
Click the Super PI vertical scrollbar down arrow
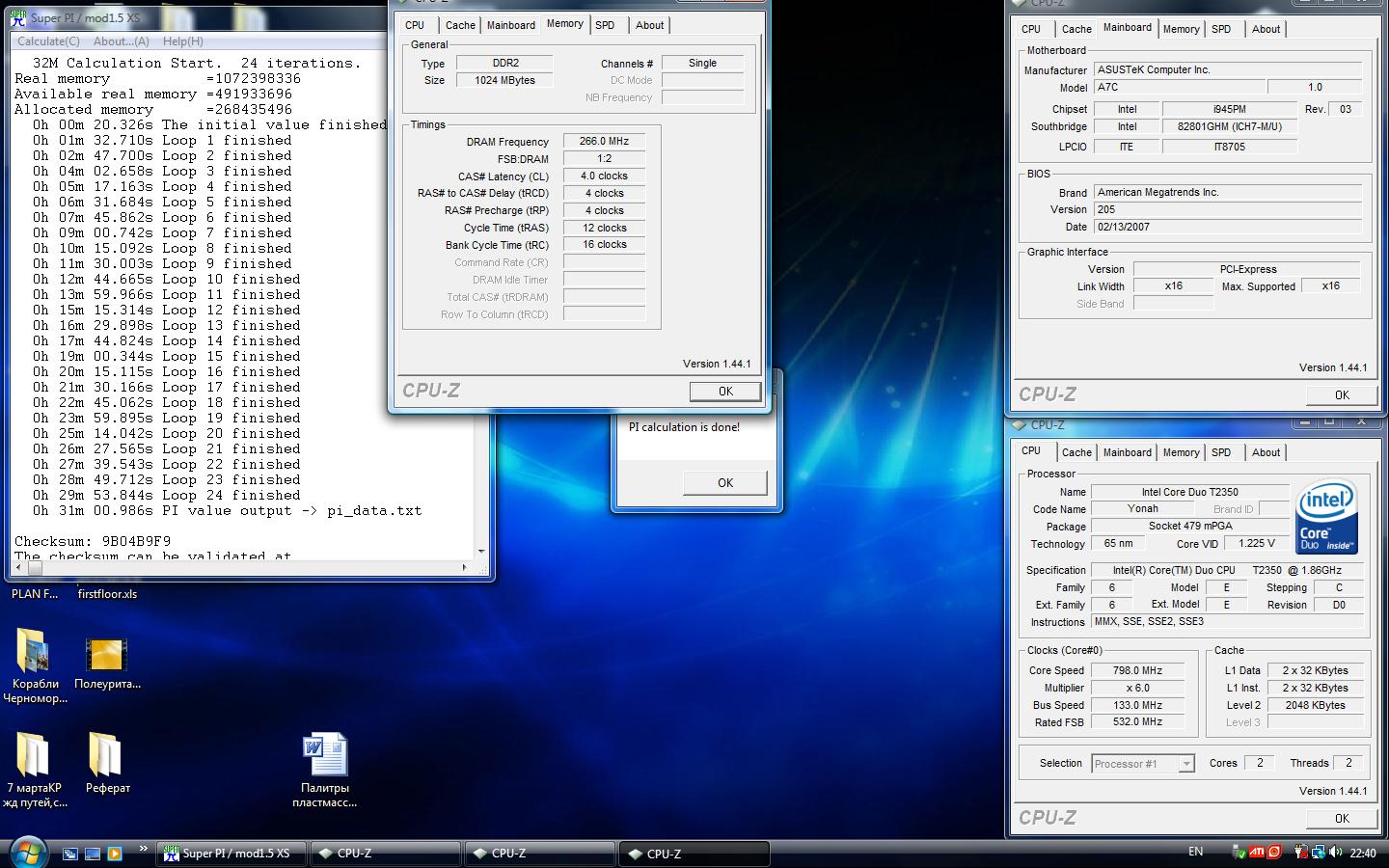click(x=481, y=552)
